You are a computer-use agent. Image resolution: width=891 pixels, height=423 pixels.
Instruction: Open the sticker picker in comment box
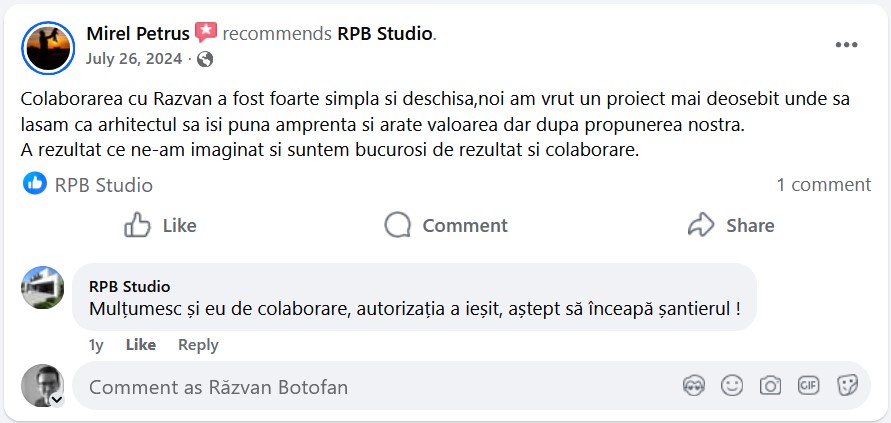[x=847, y=386]
